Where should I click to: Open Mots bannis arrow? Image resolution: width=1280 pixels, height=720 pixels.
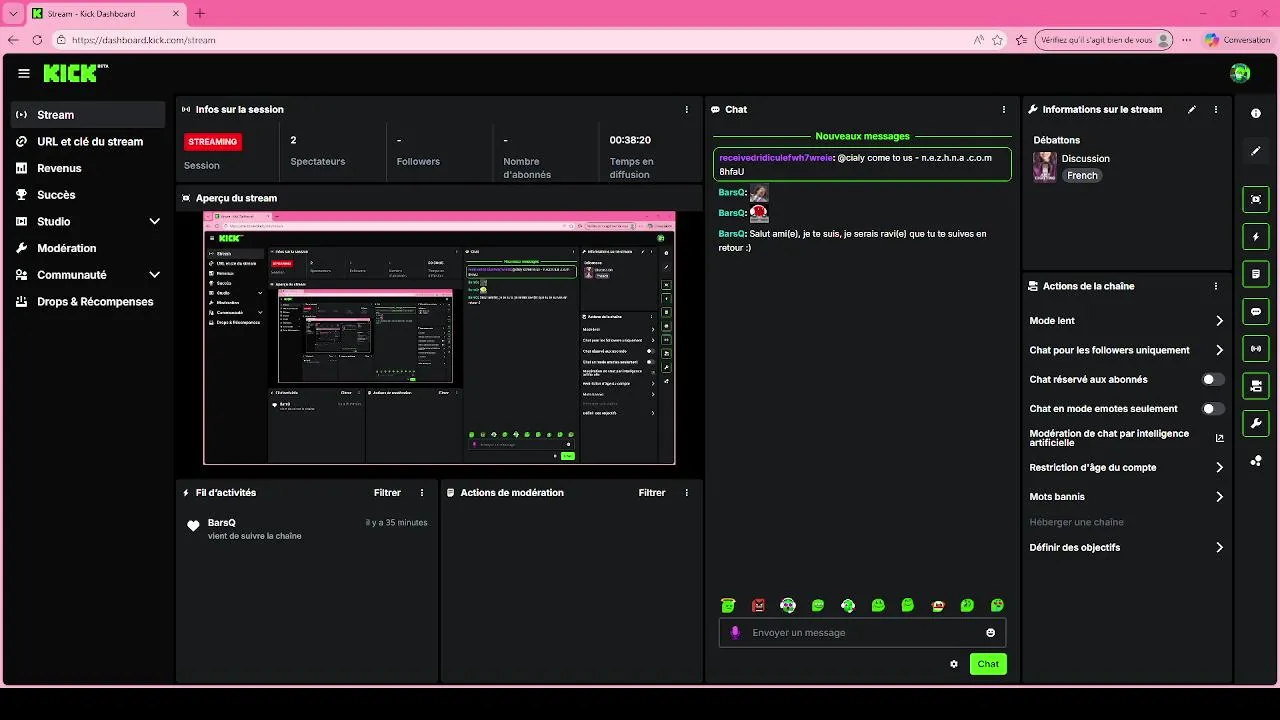pyautogui.click(x=1219, y=497)
